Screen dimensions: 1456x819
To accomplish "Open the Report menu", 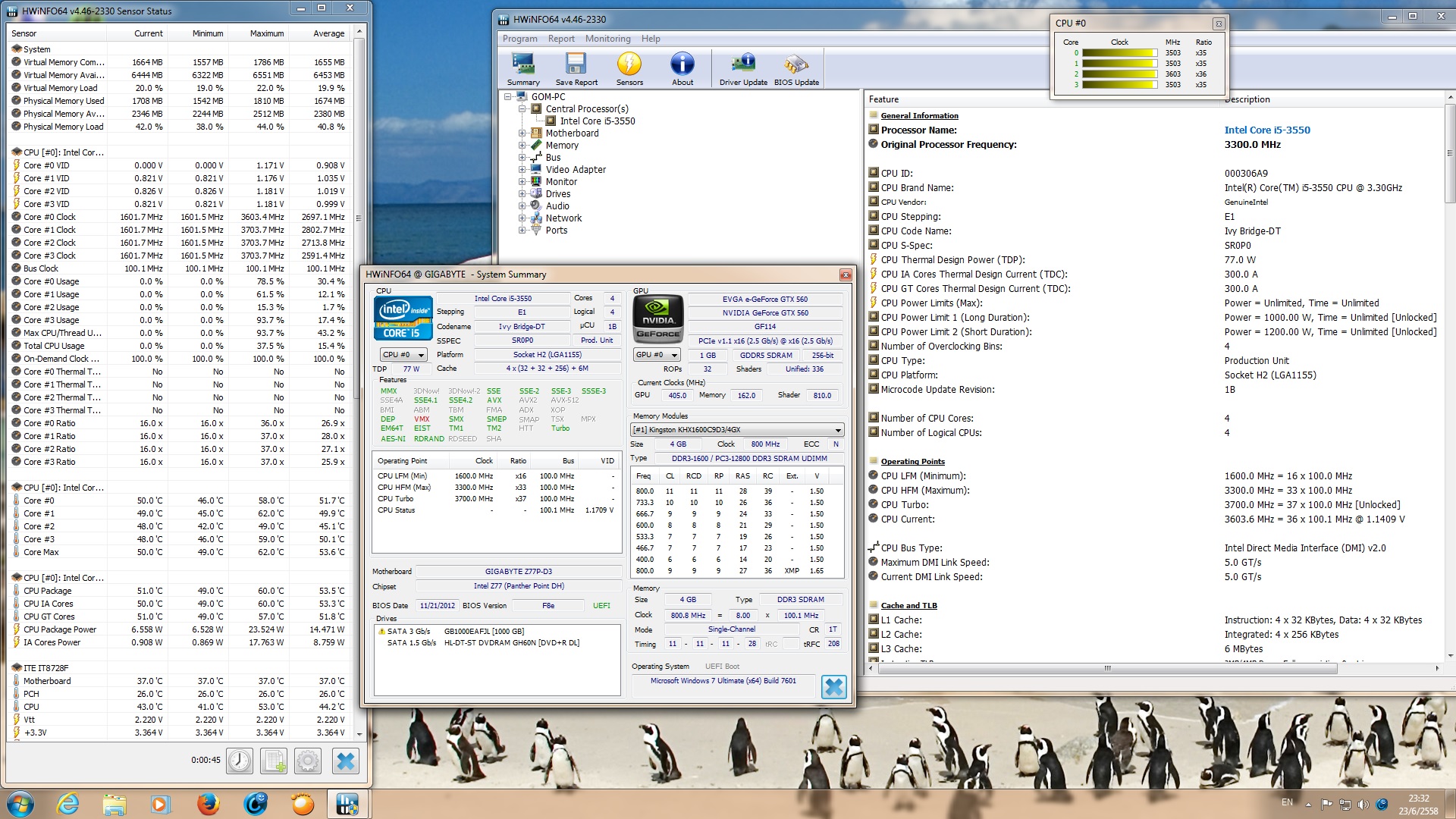I will tap(561, 39).
